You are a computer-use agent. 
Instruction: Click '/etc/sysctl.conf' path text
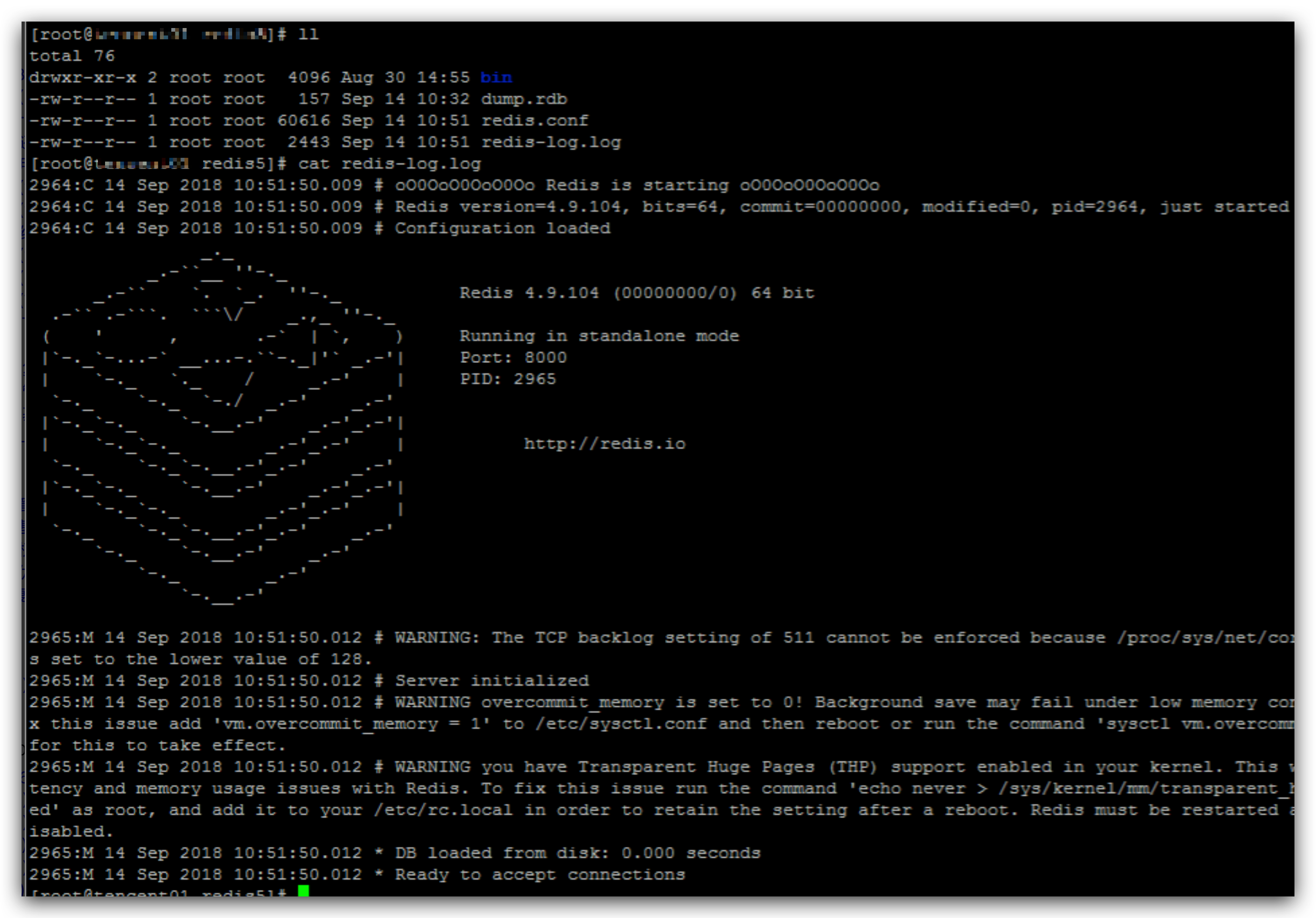[x=621, y=724]
